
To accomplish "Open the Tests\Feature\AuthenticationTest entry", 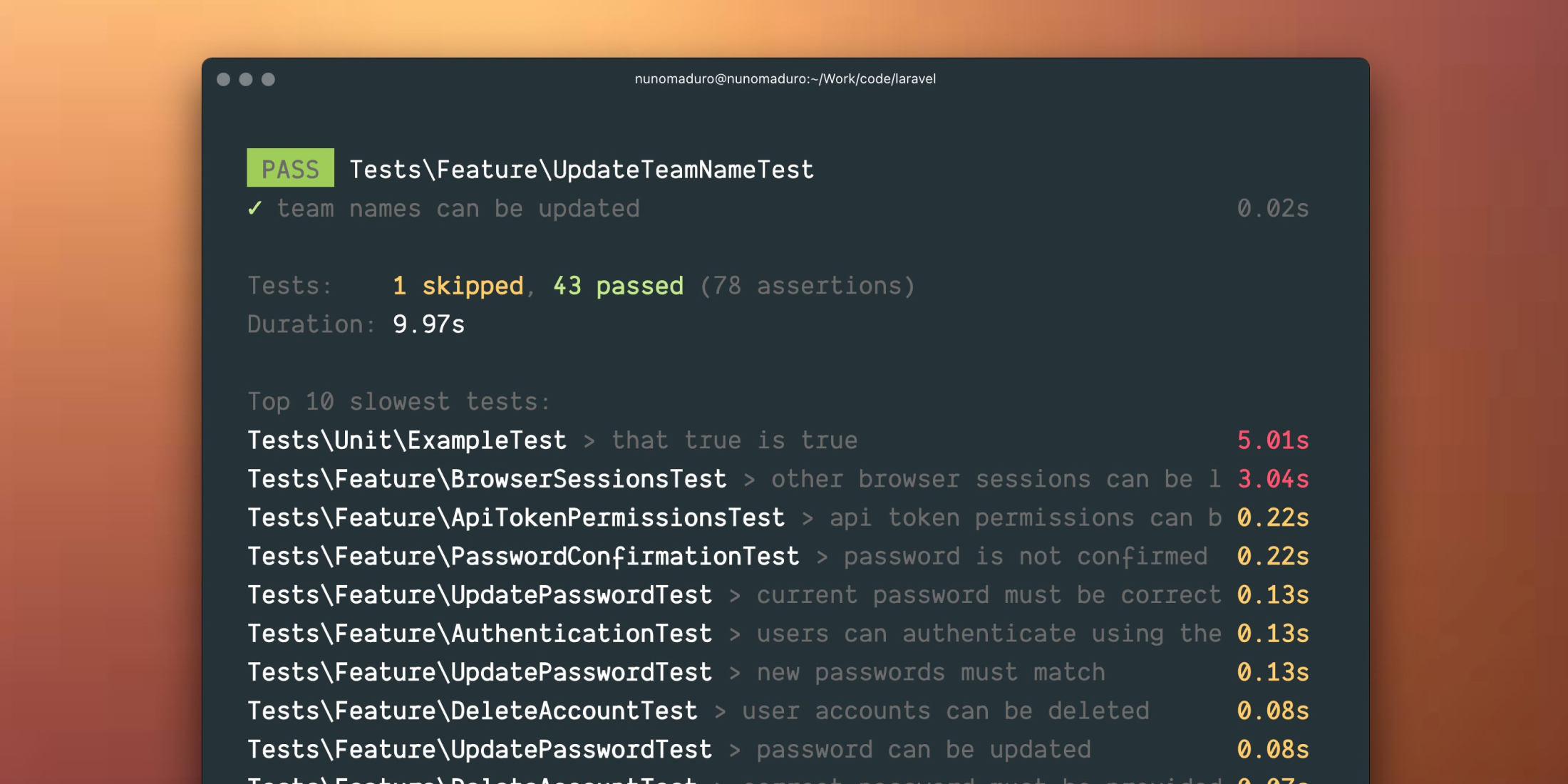I will [479, 633].
